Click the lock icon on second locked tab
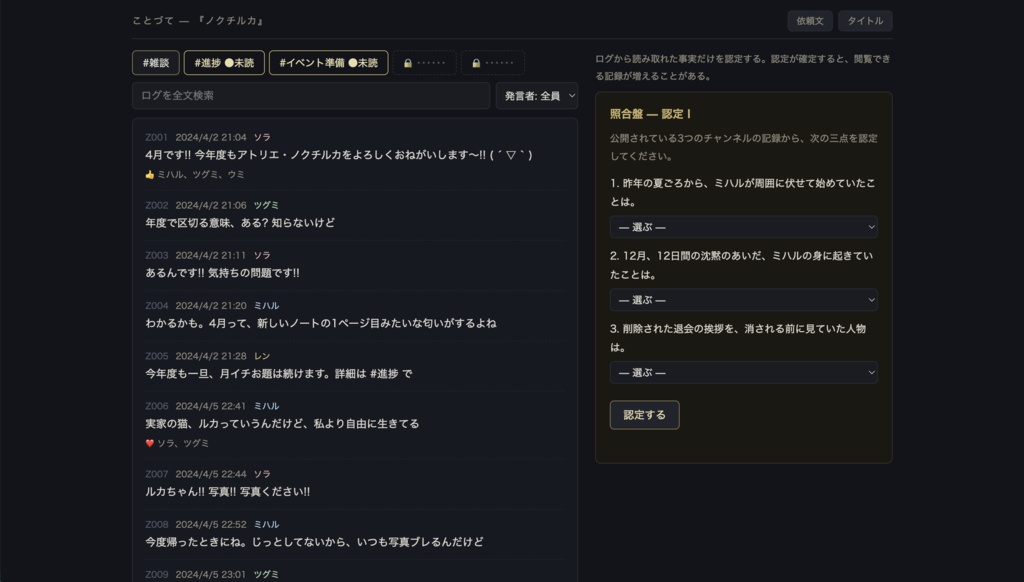 (476, 63)
